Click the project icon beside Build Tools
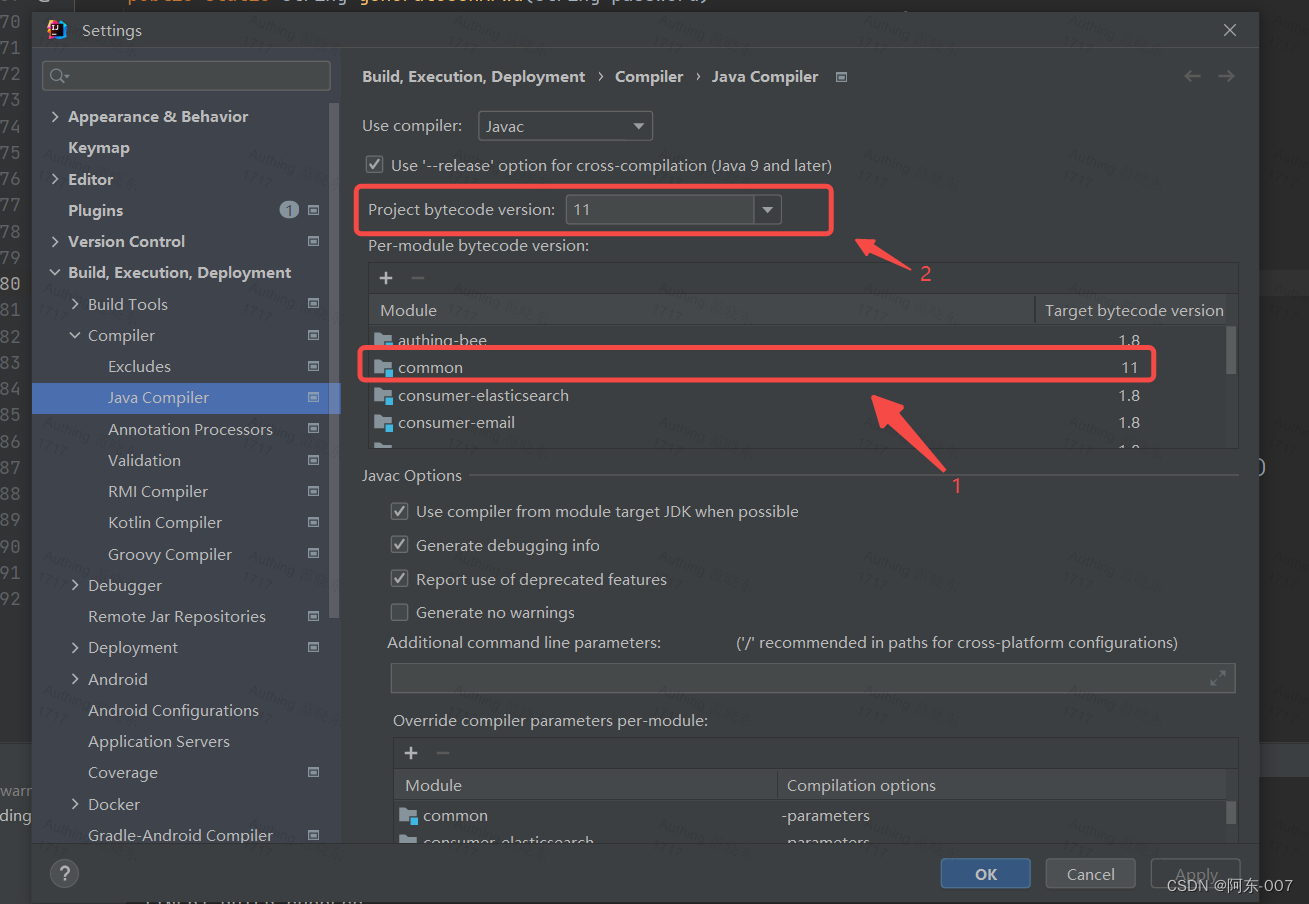The height and width of the screenshot is (904, 1309). (x=313, y=304)
